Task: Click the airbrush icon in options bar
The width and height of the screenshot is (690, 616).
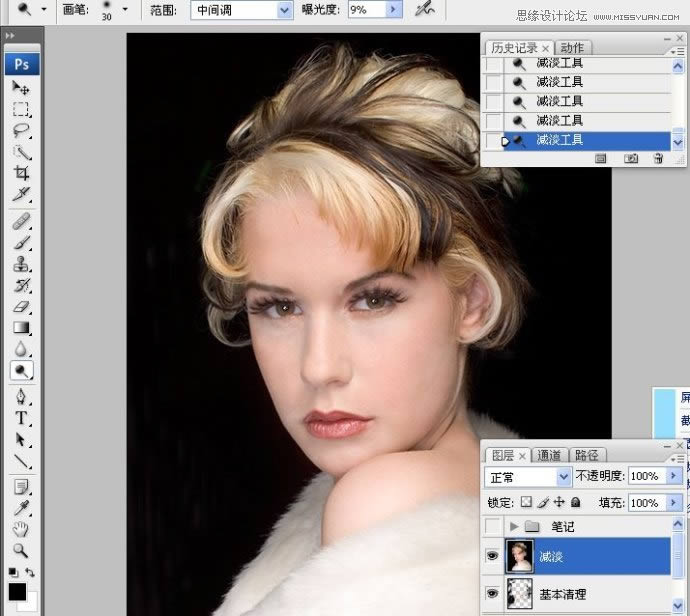Action: [426, 9]
